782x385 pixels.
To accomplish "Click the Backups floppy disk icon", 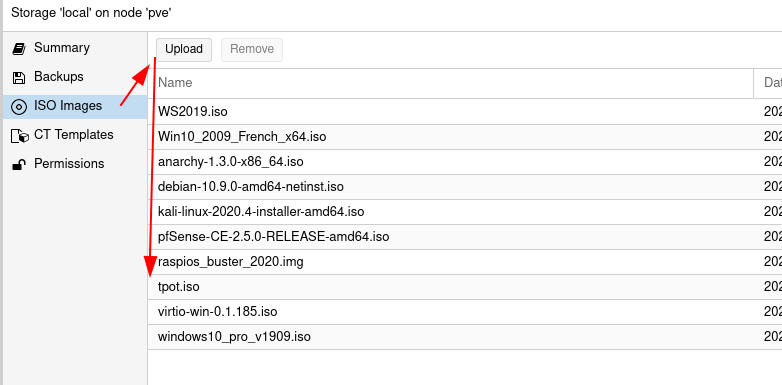I will pyautogui.click(x=19, y=77).
